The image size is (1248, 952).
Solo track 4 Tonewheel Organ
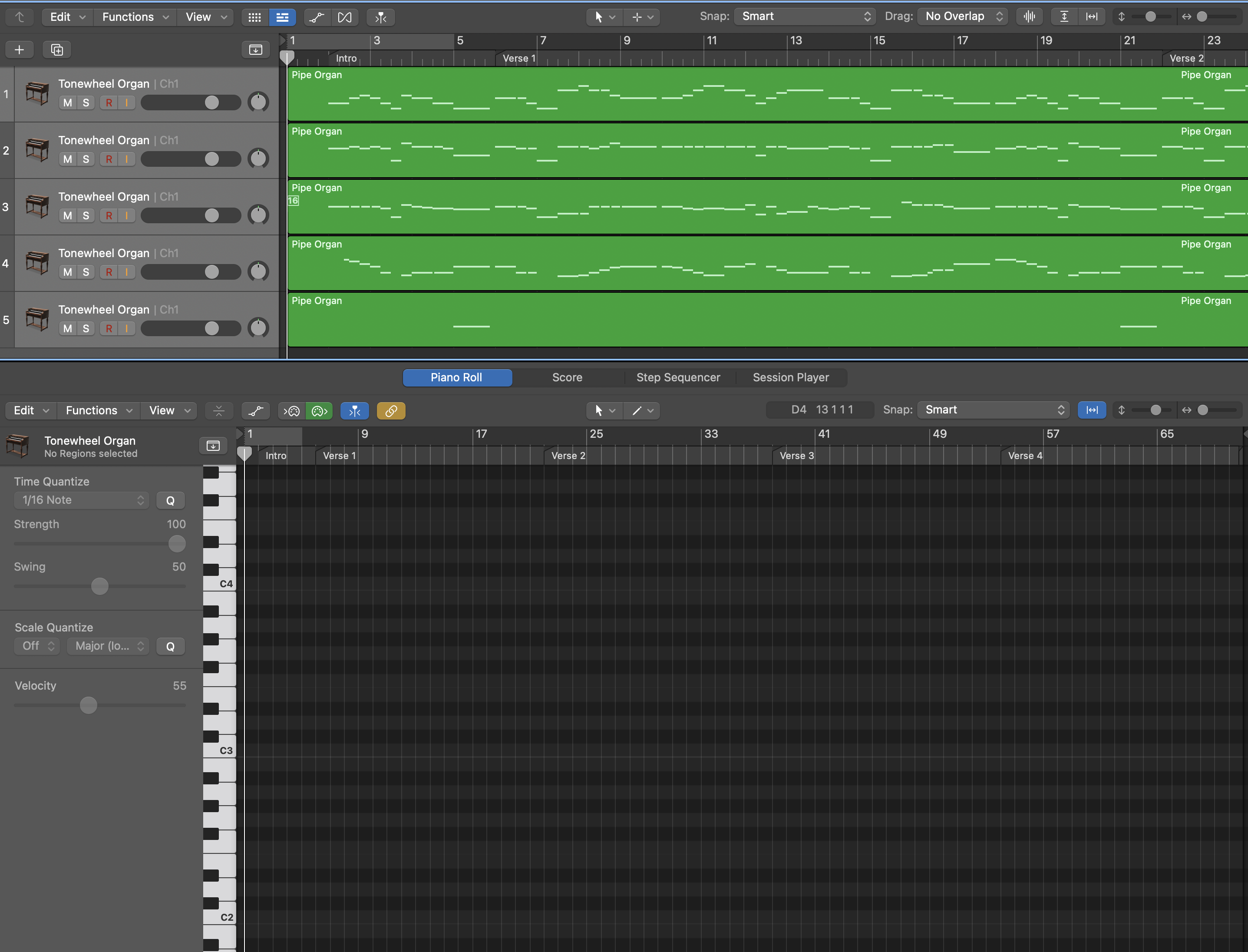click(x=86, y=272)
